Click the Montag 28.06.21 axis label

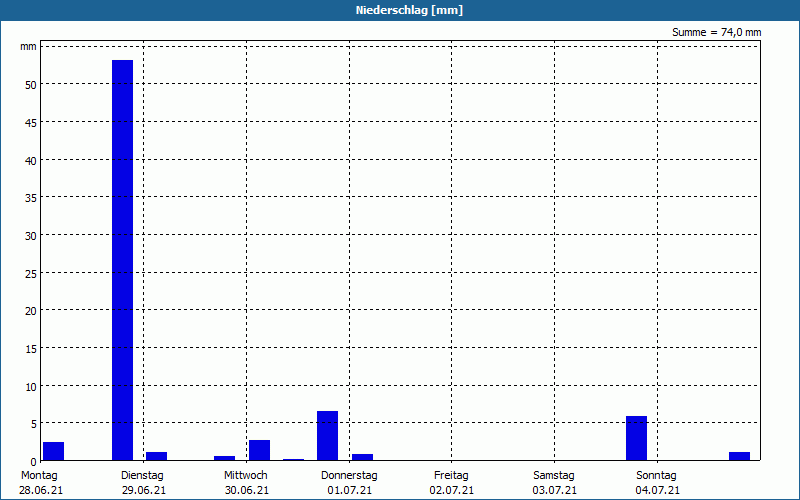pyautogui.click(x=40, y=483)
